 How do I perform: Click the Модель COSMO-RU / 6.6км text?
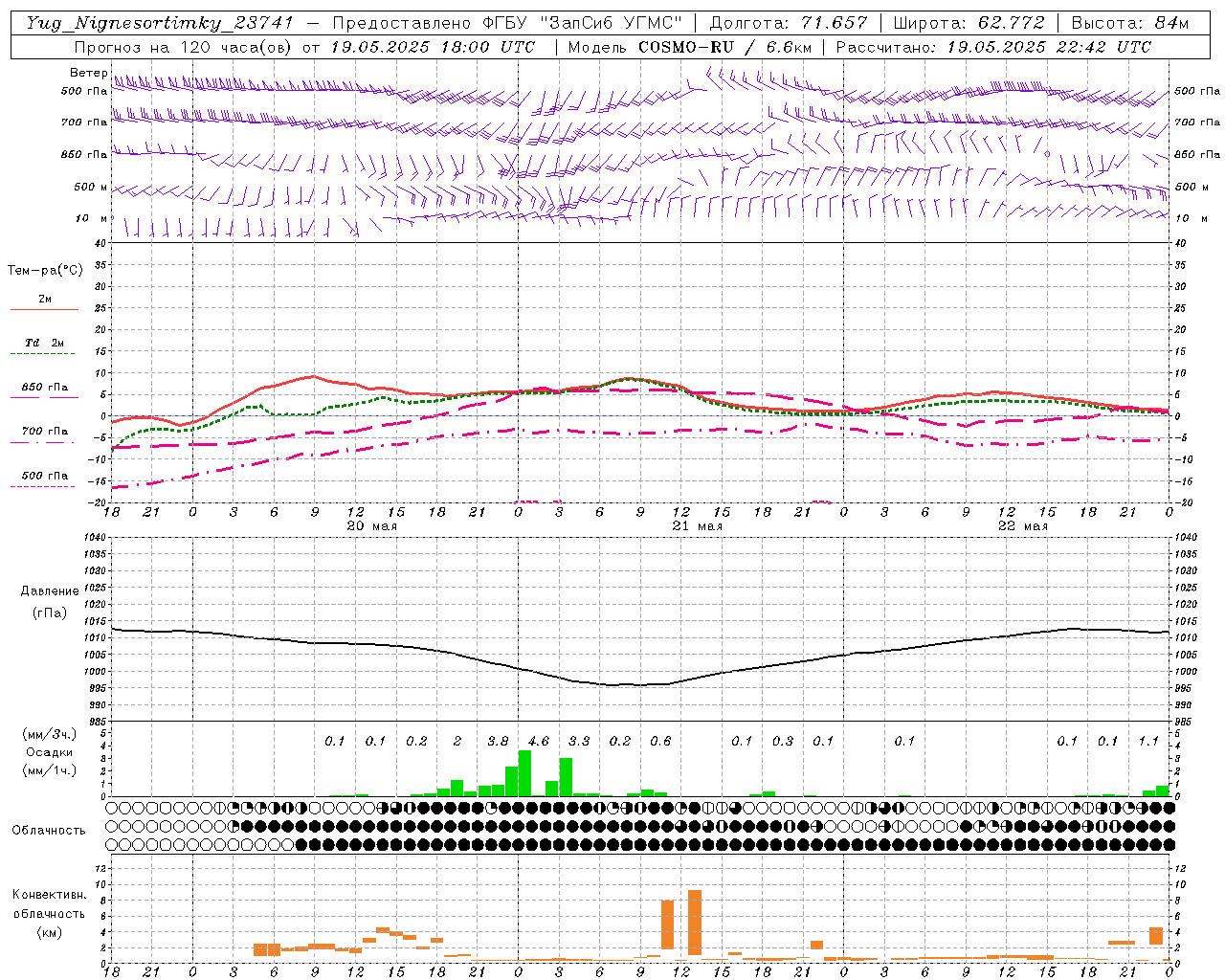click(690, 47)
